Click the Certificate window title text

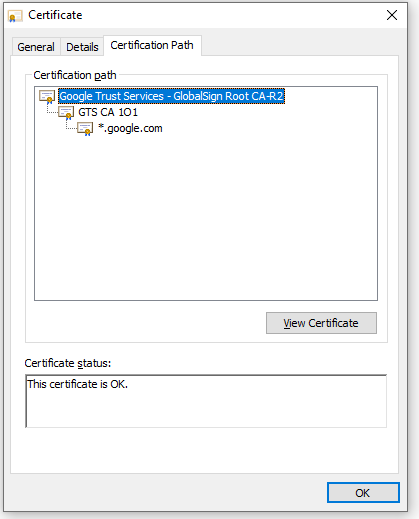click(x=55, y=15)
